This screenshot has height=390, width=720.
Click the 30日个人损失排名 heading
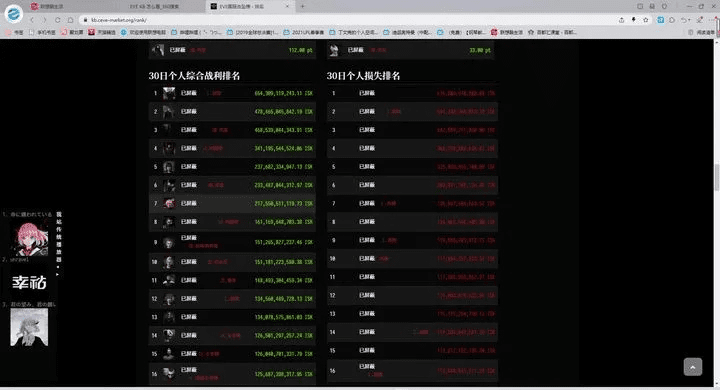(x=363, y=76)
